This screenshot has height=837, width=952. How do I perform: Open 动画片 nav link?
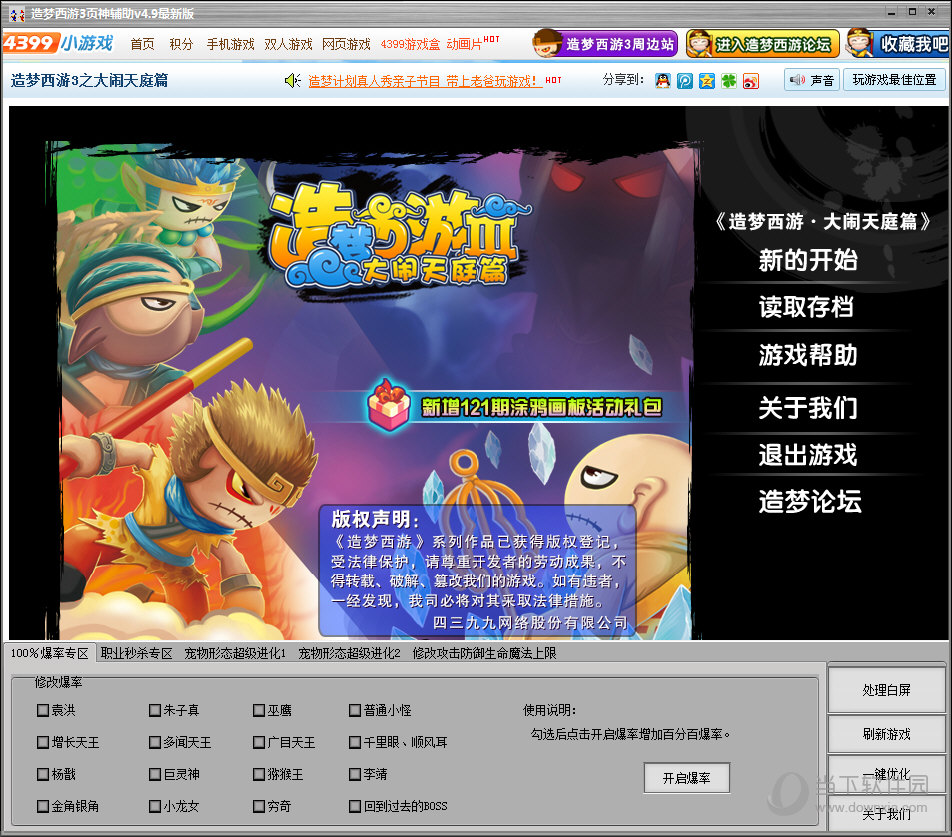(464, 44)
